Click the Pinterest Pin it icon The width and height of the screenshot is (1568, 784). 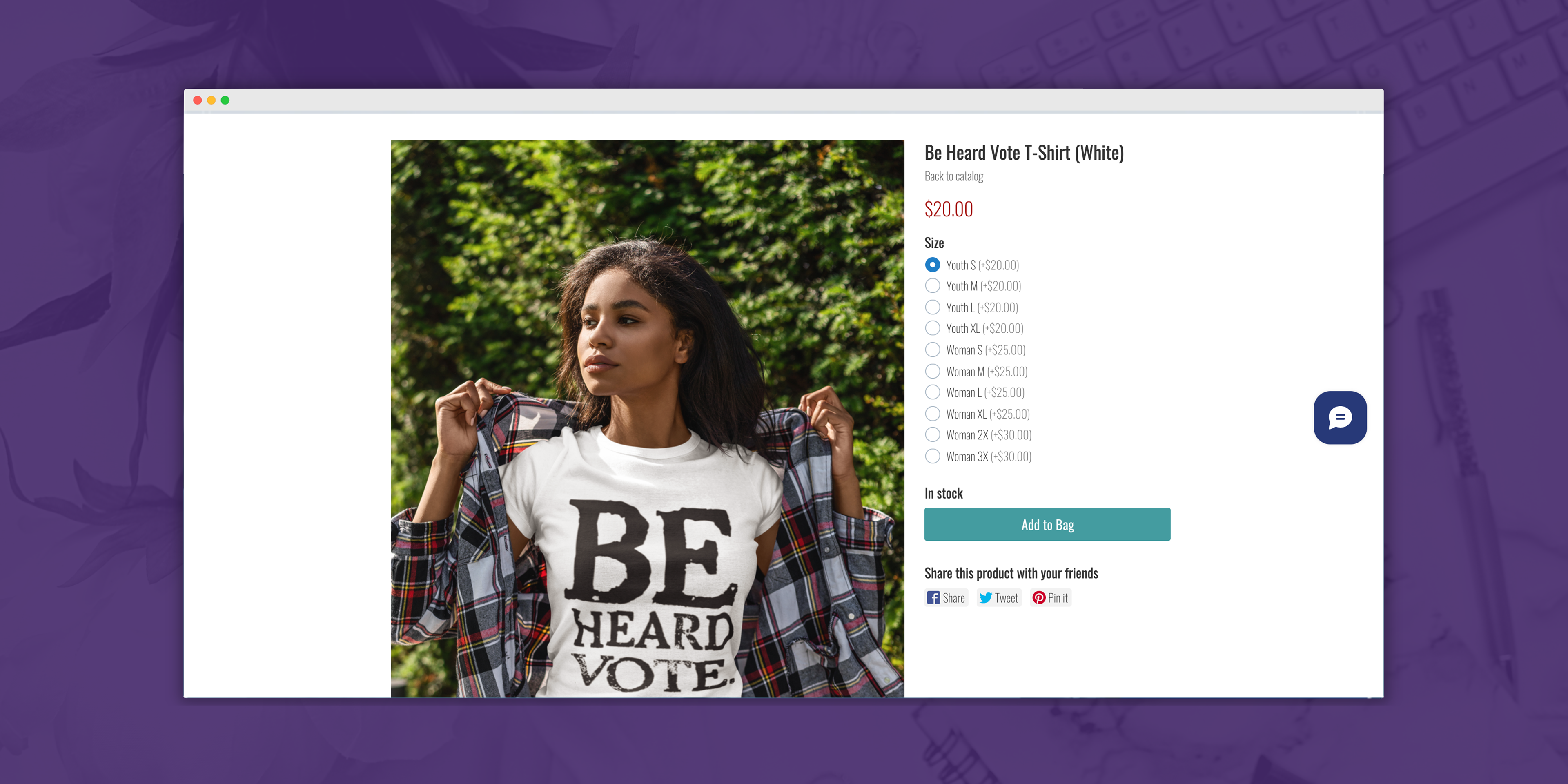[x=1039, y=598]
